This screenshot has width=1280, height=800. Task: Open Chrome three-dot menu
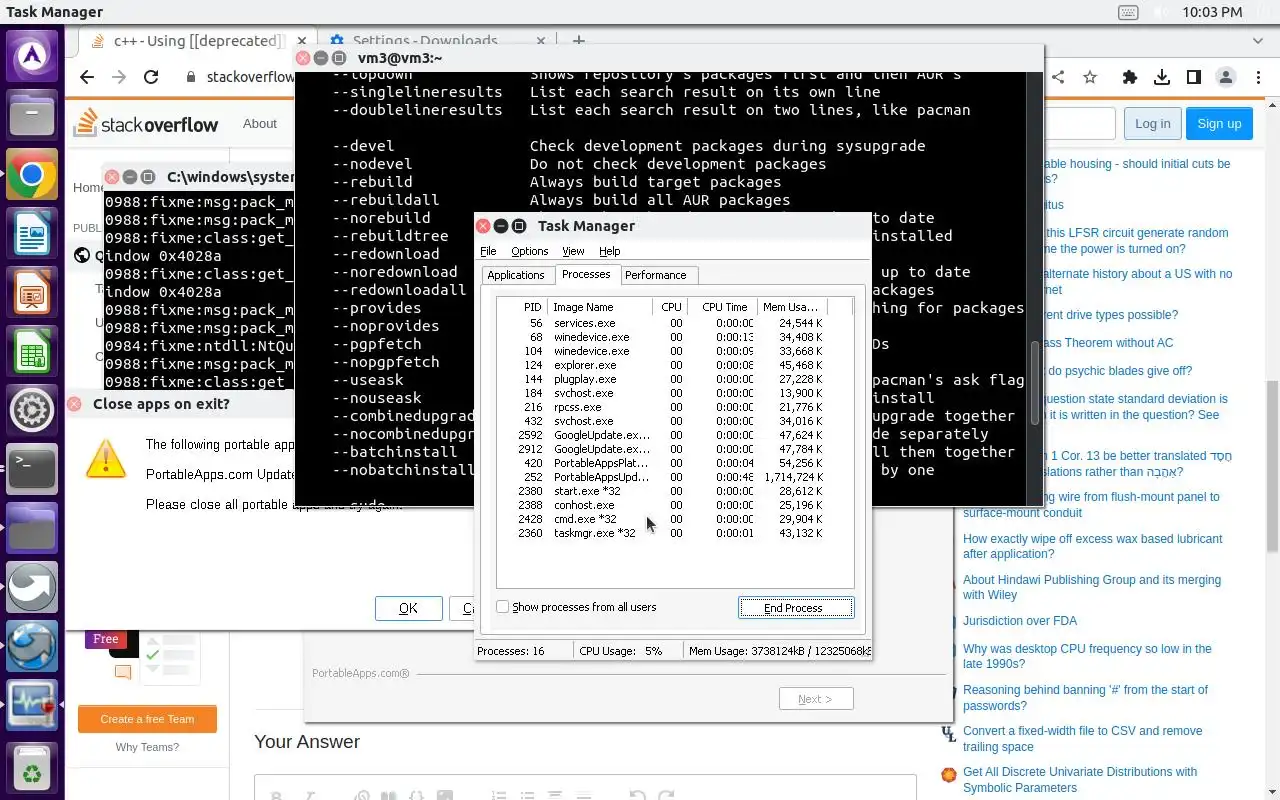coord(1258,77)
